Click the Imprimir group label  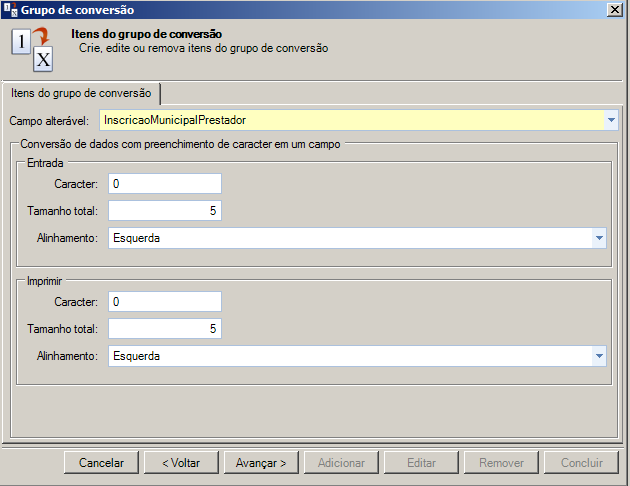44,281
